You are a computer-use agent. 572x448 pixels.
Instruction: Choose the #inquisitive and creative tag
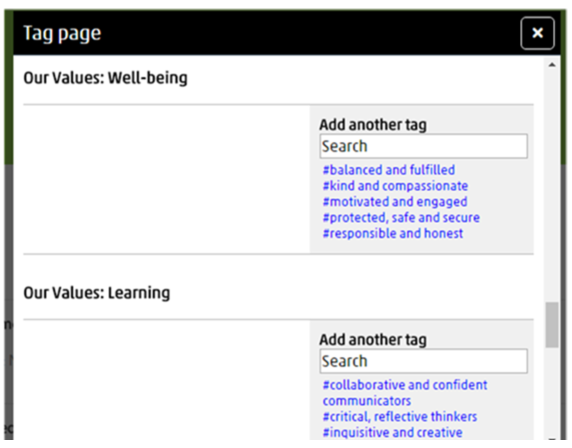(x=393, y=433)
